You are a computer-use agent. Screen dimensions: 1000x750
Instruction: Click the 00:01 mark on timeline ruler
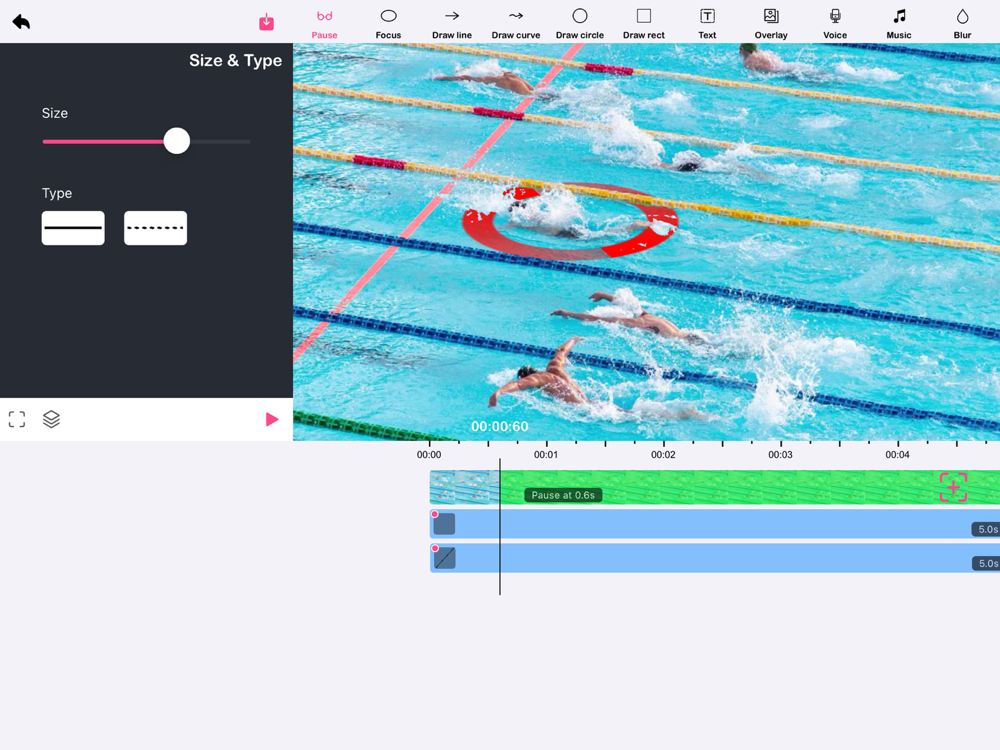tap(546, 455)
